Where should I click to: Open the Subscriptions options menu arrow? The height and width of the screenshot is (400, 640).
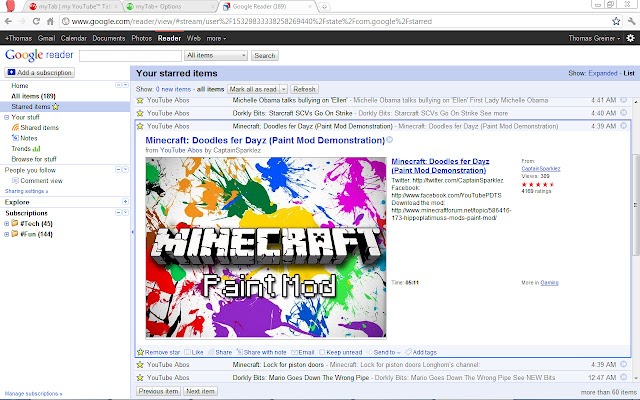[x=125, y=213]
